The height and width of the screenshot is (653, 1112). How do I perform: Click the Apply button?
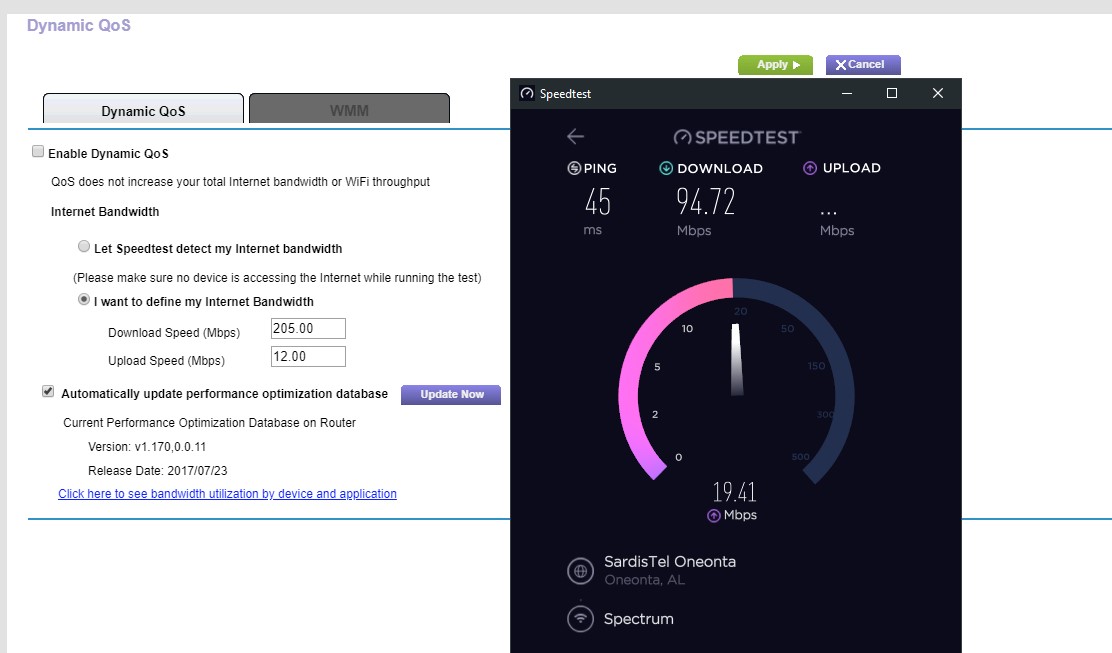[x=775, y=65]
